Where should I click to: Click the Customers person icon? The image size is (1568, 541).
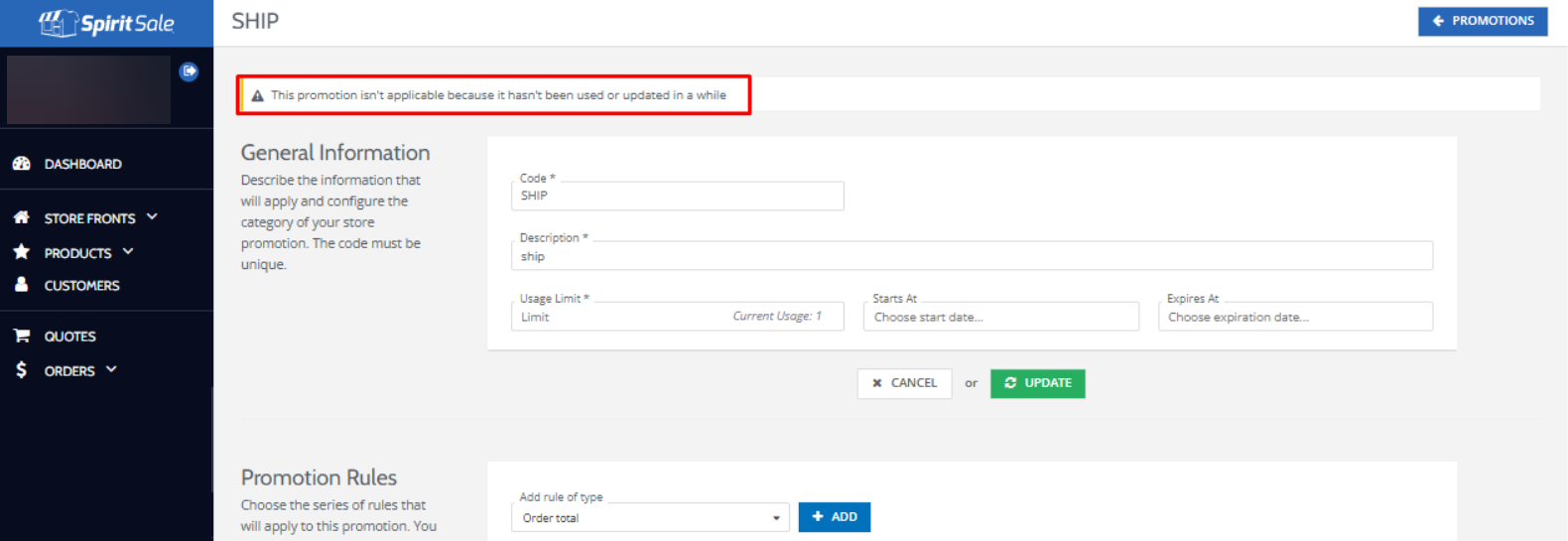(x=22, y=285)
